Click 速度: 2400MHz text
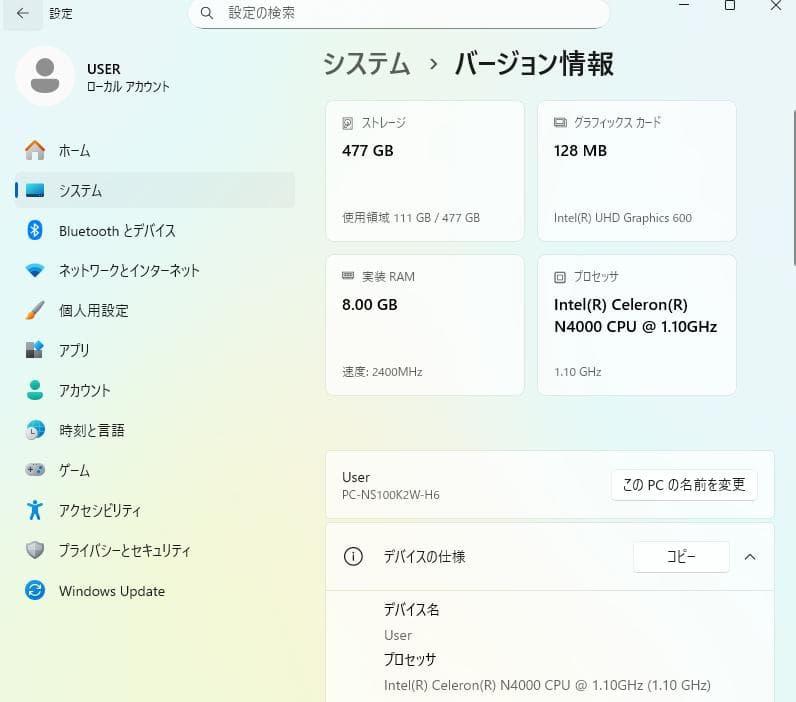 (x=382, y=372)
